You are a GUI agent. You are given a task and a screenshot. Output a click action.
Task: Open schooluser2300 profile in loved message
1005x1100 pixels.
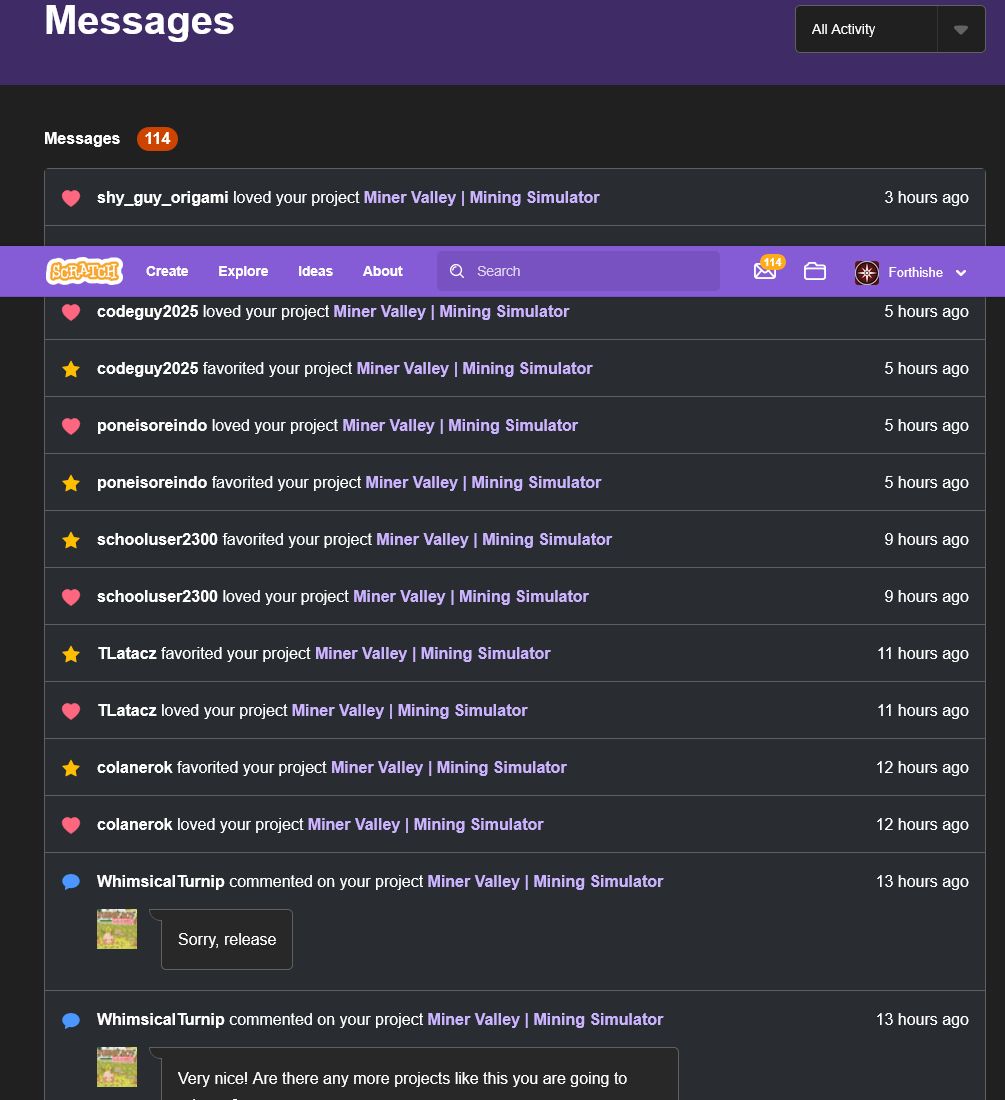click(157, 596)
